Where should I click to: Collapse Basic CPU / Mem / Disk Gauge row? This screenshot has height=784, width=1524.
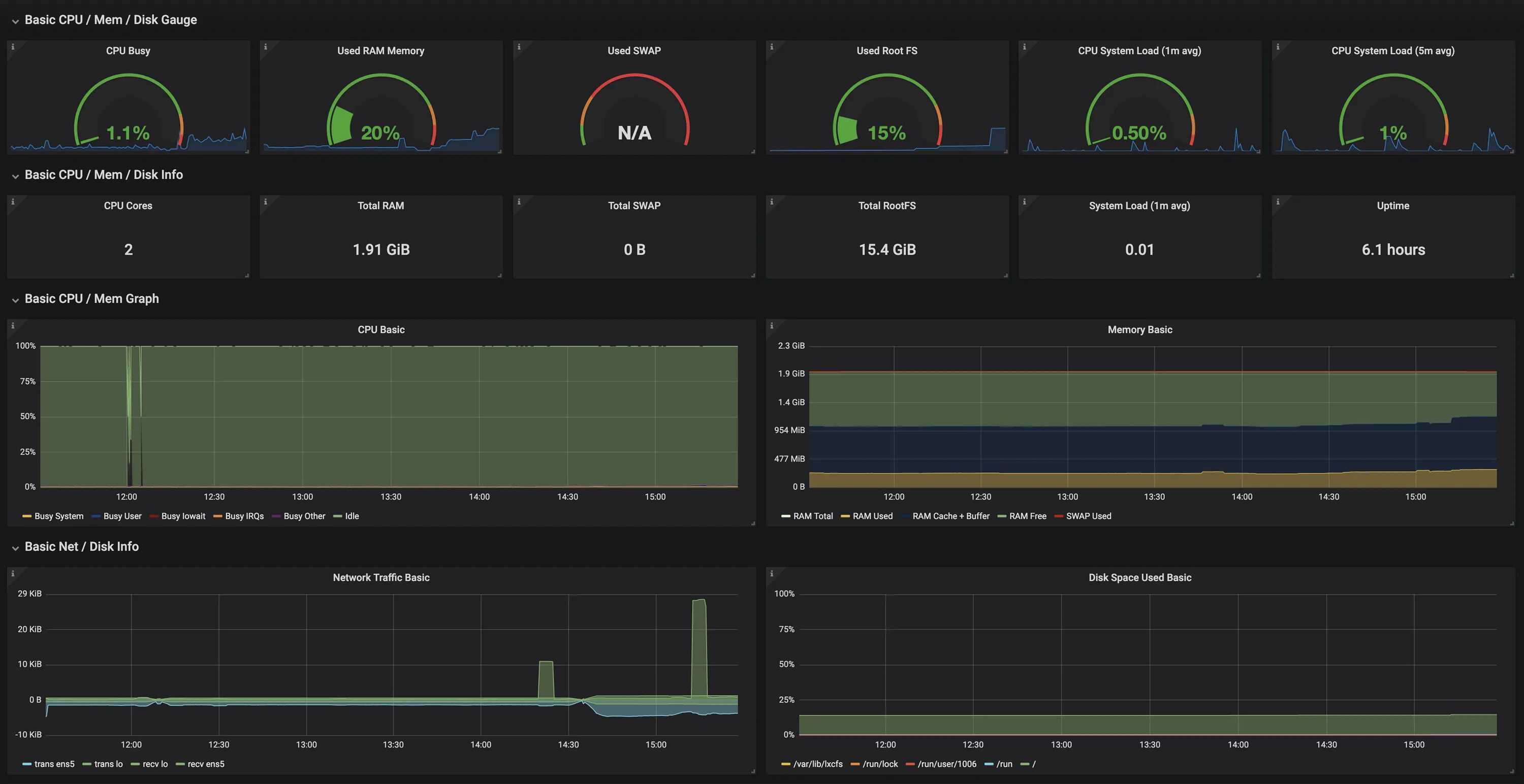[x=15, y=21]
